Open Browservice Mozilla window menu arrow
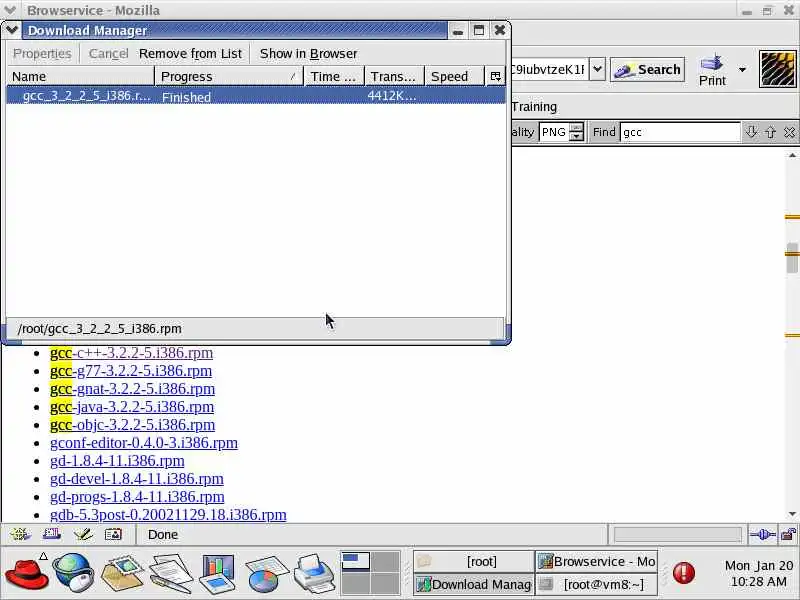The width and height of the screenshot is (800, 600). click(10, 10)
